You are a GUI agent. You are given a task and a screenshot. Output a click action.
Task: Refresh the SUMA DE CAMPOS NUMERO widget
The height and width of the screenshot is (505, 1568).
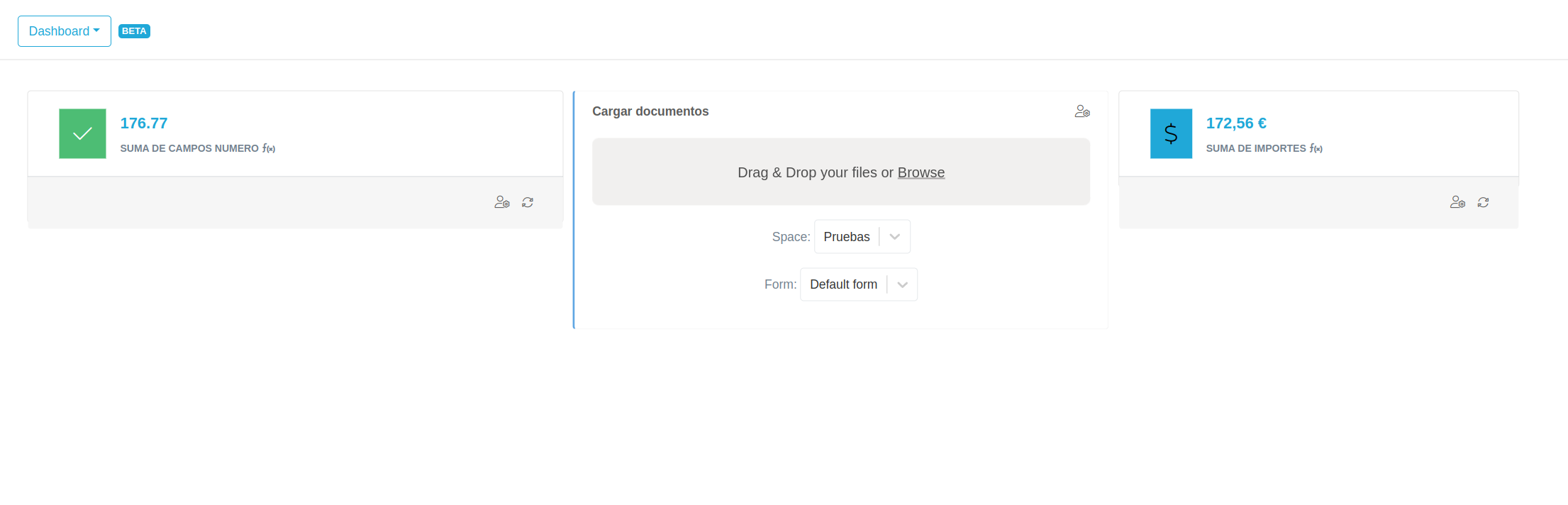[528, 202]
